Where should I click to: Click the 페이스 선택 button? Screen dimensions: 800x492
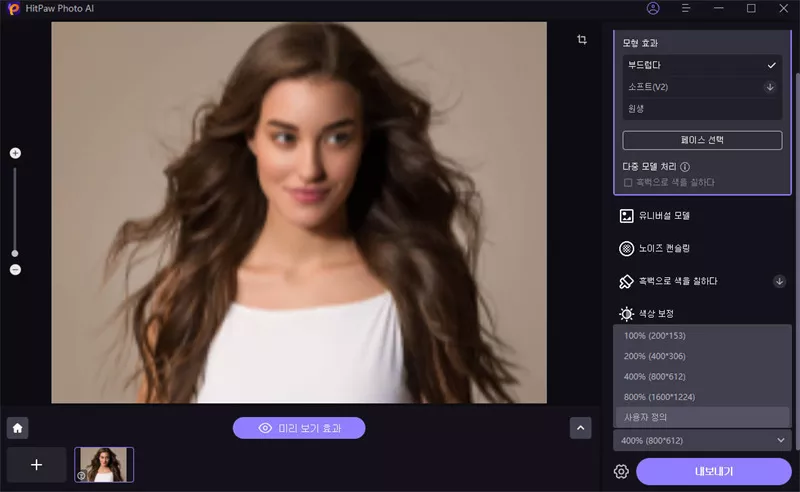coord(701,140)
